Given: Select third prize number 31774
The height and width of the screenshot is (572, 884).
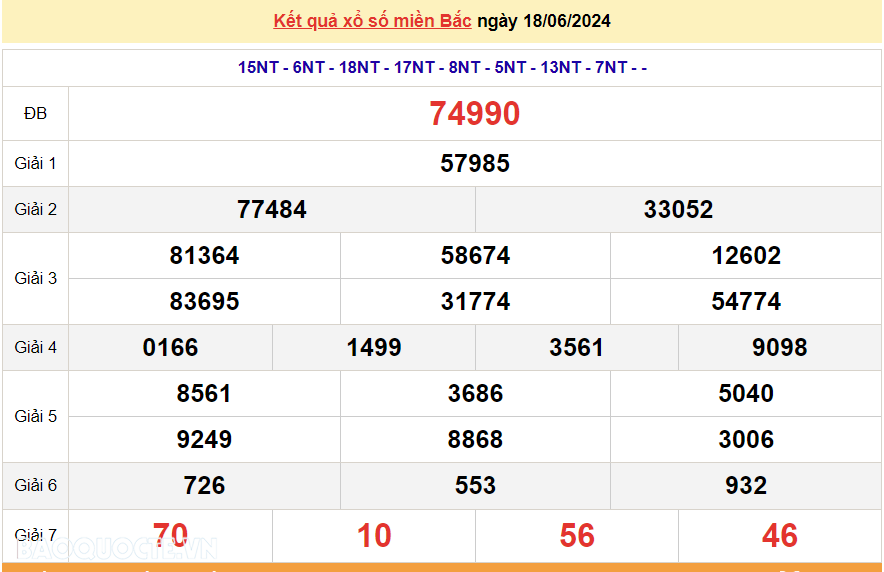Looking at the screenshot, I should click(475, 301).
